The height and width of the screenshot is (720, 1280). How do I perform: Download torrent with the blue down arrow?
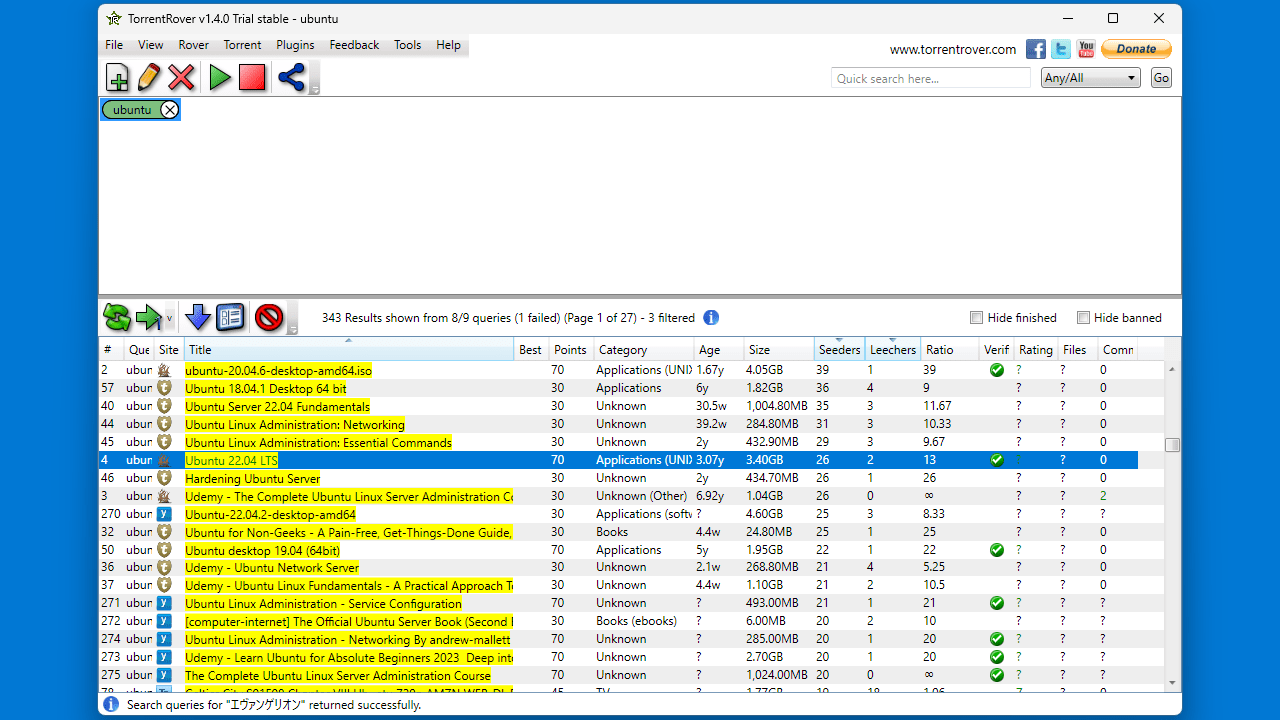[x=198, y=318]
